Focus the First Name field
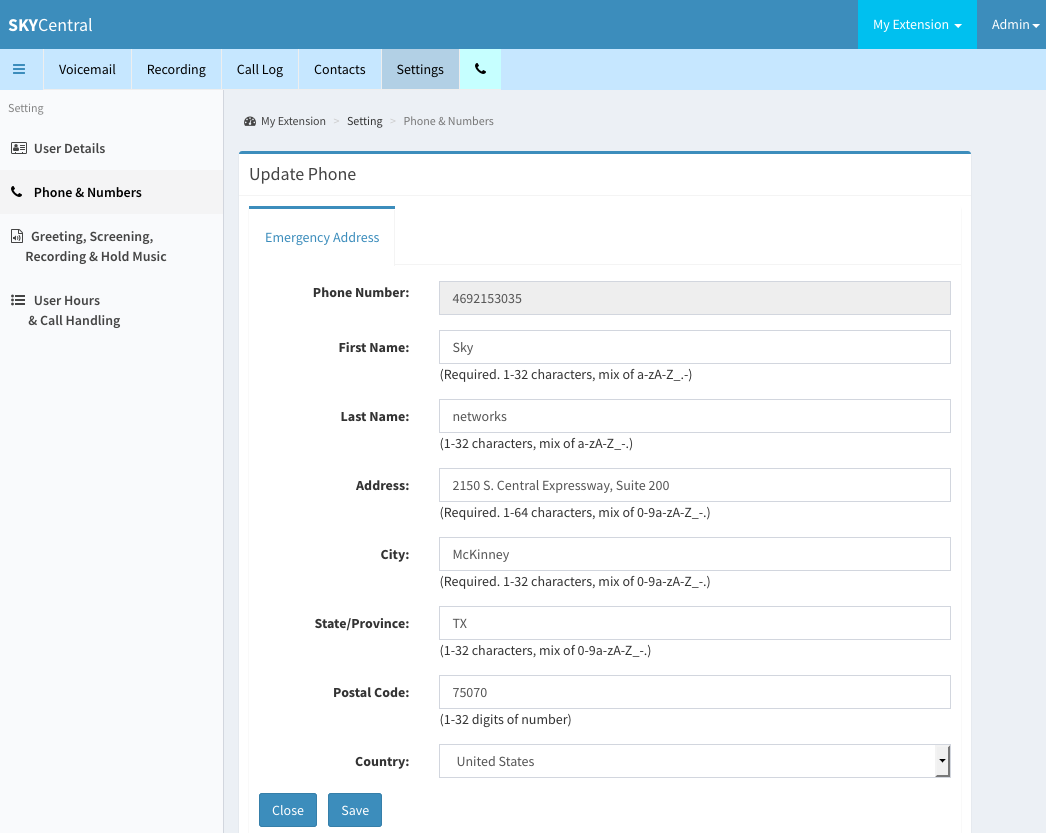This screenshot has width=1046, height=833. tap(694, 347)
